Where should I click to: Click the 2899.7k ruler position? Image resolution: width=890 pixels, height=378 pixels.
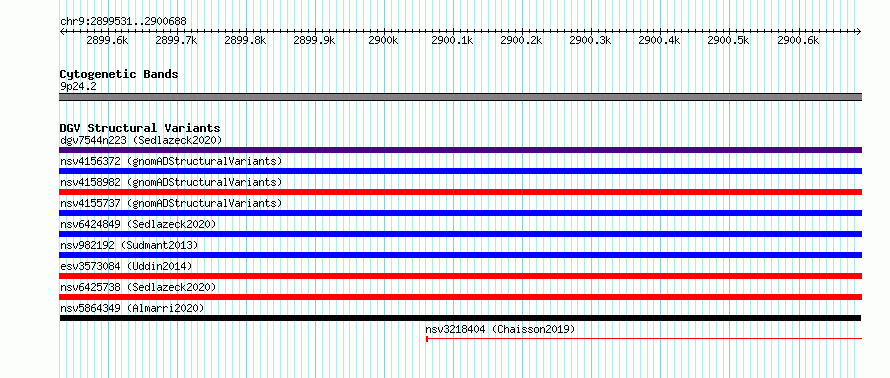point(176,40)
